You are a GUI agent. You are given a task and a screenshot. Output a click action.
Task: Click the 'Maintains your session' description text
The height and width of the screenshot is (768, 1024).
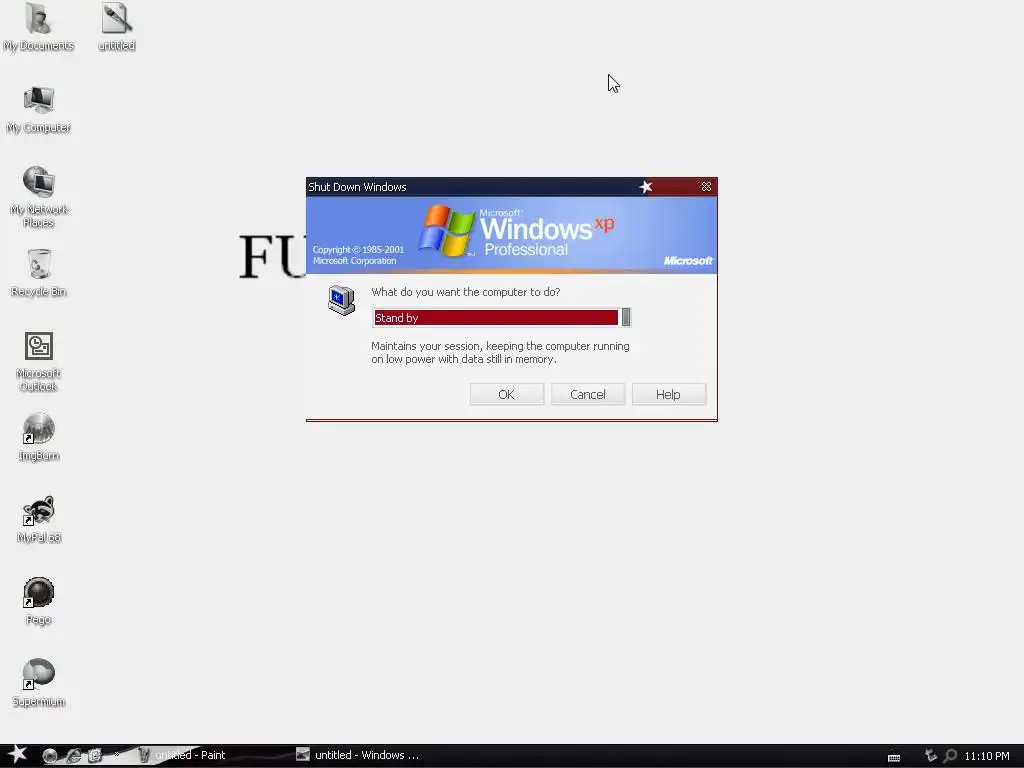500,353
